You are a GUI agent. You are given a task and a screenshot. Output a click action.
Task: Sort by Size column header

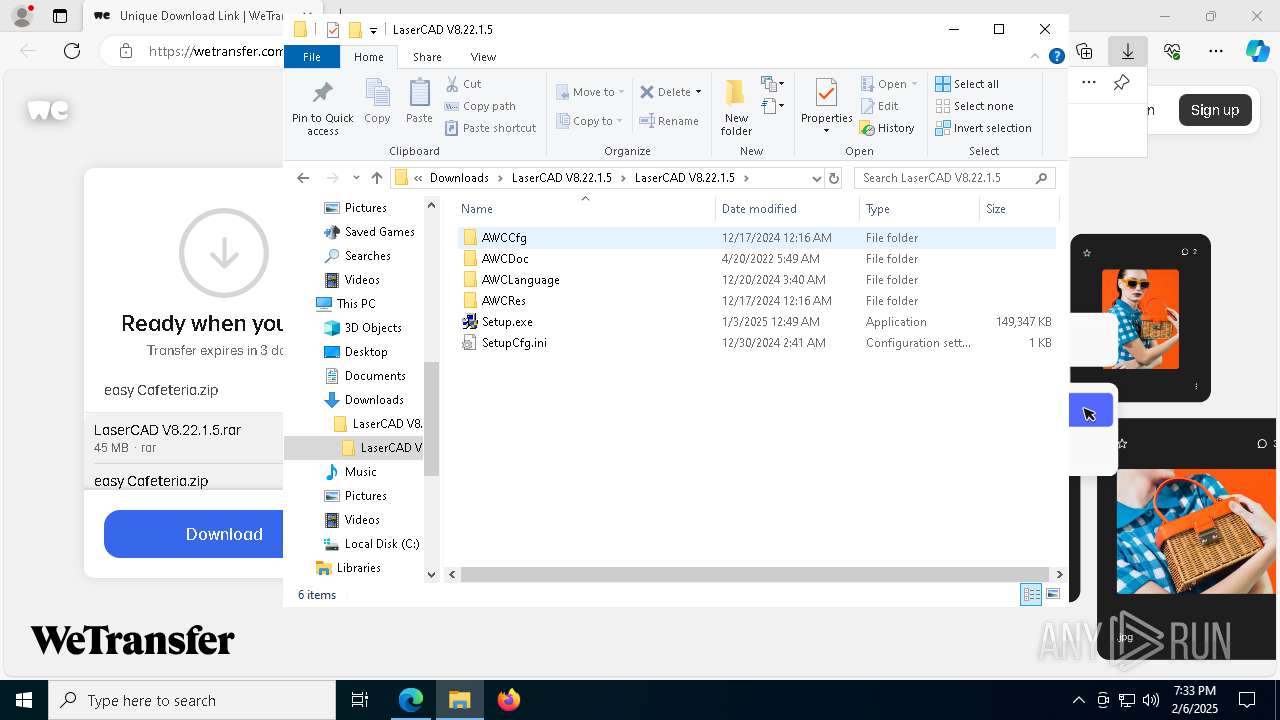click(x=1018, y=209)
